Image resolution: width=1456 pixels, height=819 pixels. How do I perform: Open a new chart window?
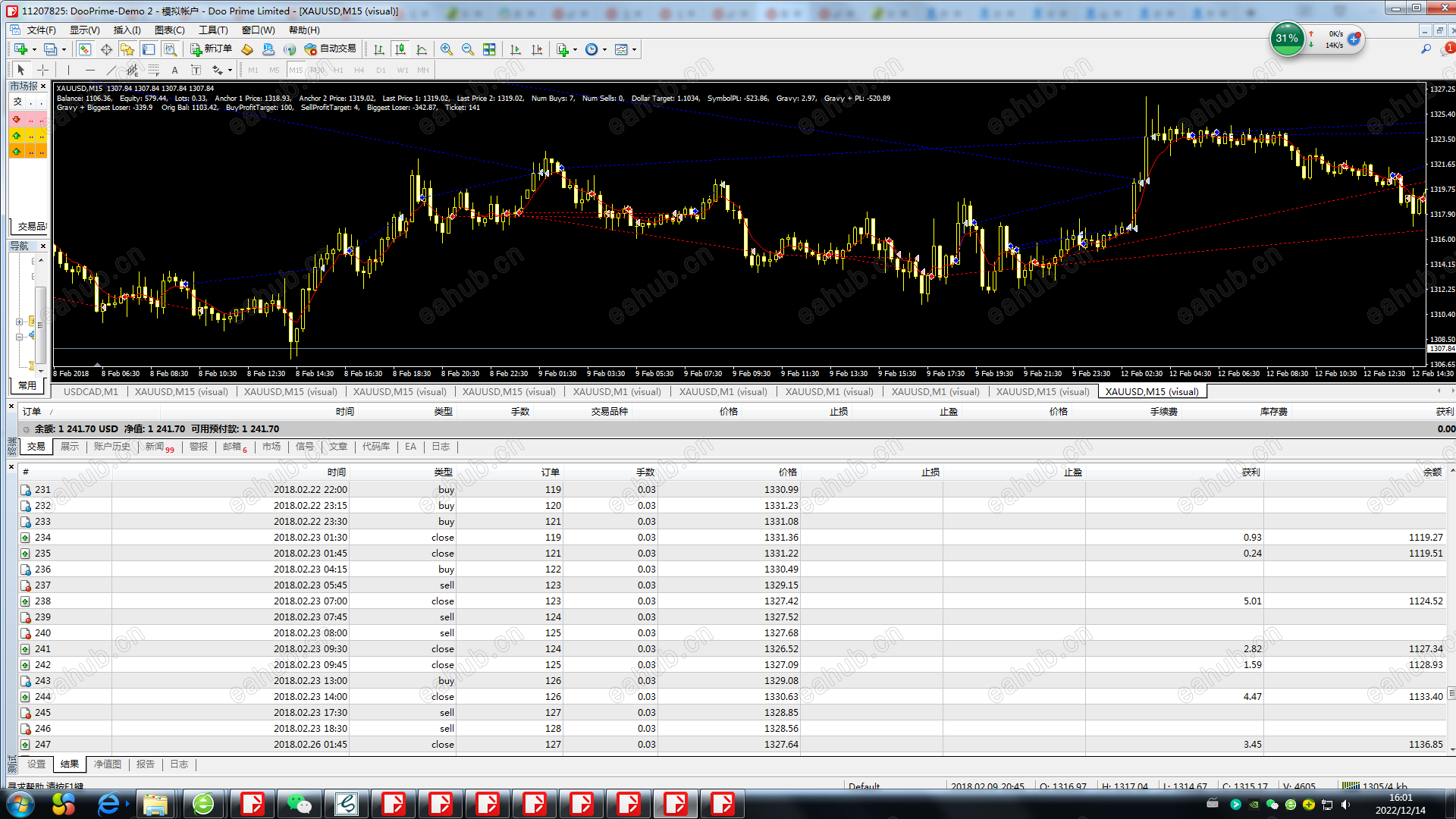click(x=20, y=49)
